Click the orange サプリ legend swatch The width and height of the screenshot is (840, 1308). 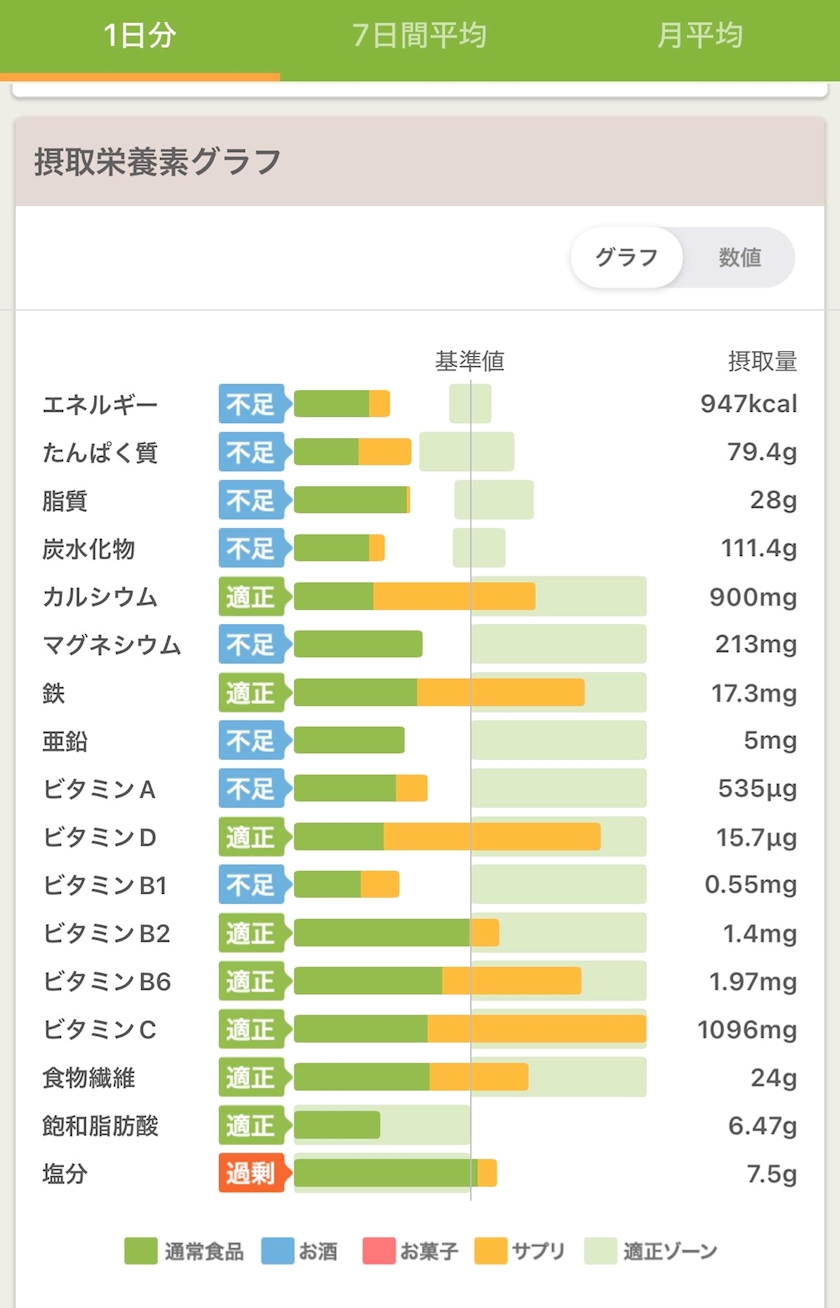pyautogui.click(x=490, y=1251)
